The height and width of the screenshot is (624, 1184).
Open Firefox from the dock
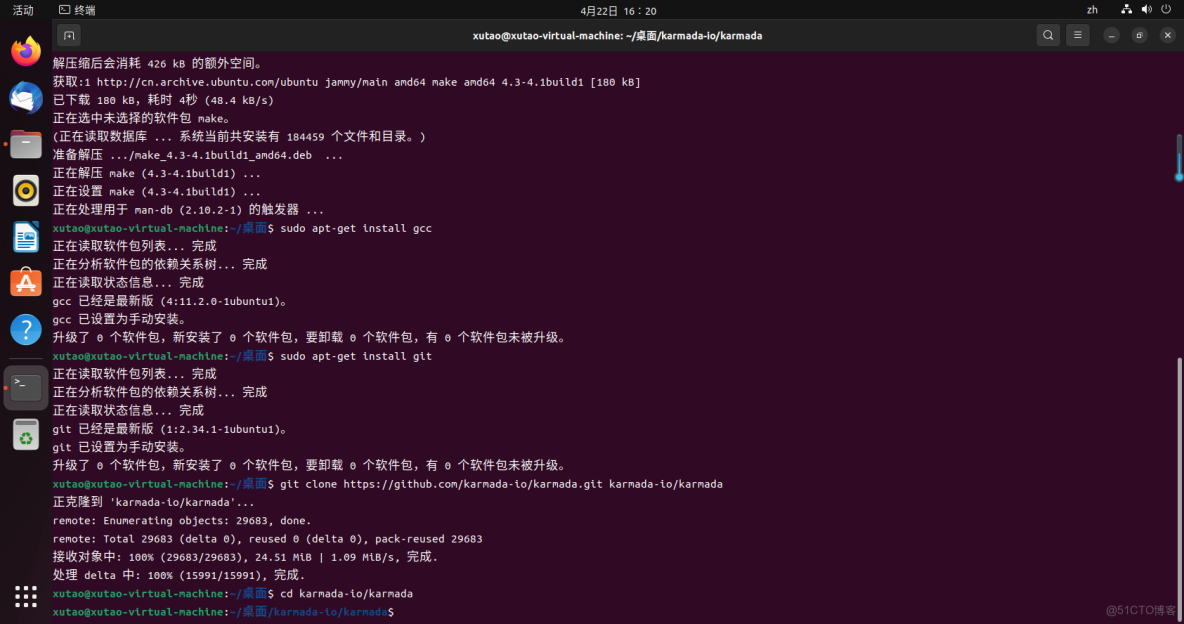coord(25,50)
